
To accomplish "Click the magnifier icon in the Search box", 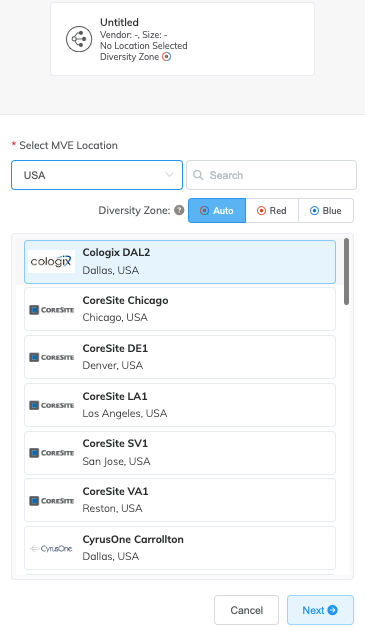I will (x=198, y=175).
